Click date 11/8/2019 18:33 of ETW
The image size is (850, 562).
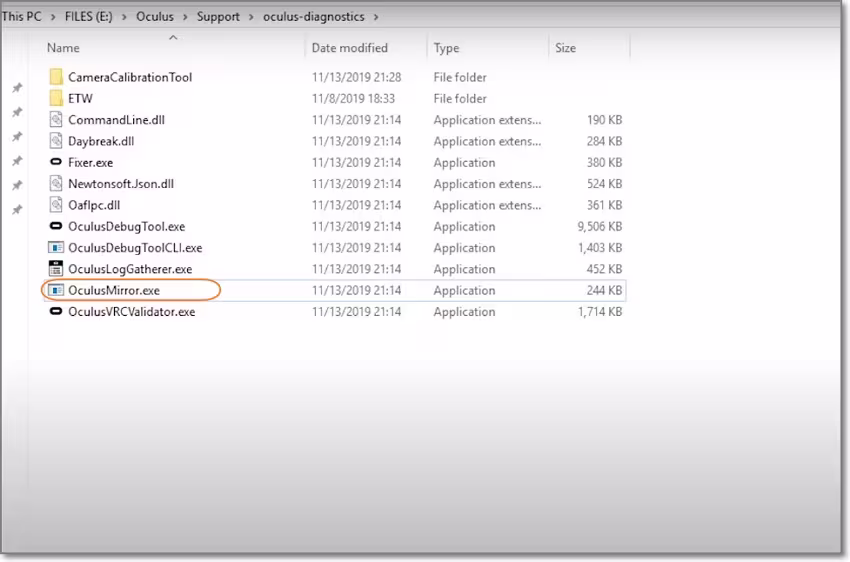(x=353, y=99)
